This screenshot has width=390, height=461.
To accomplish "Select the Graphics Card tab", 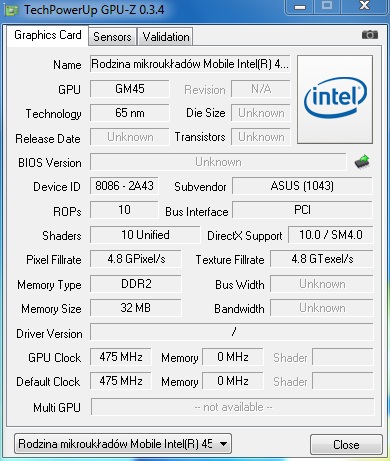I will [x=48, y=35].
